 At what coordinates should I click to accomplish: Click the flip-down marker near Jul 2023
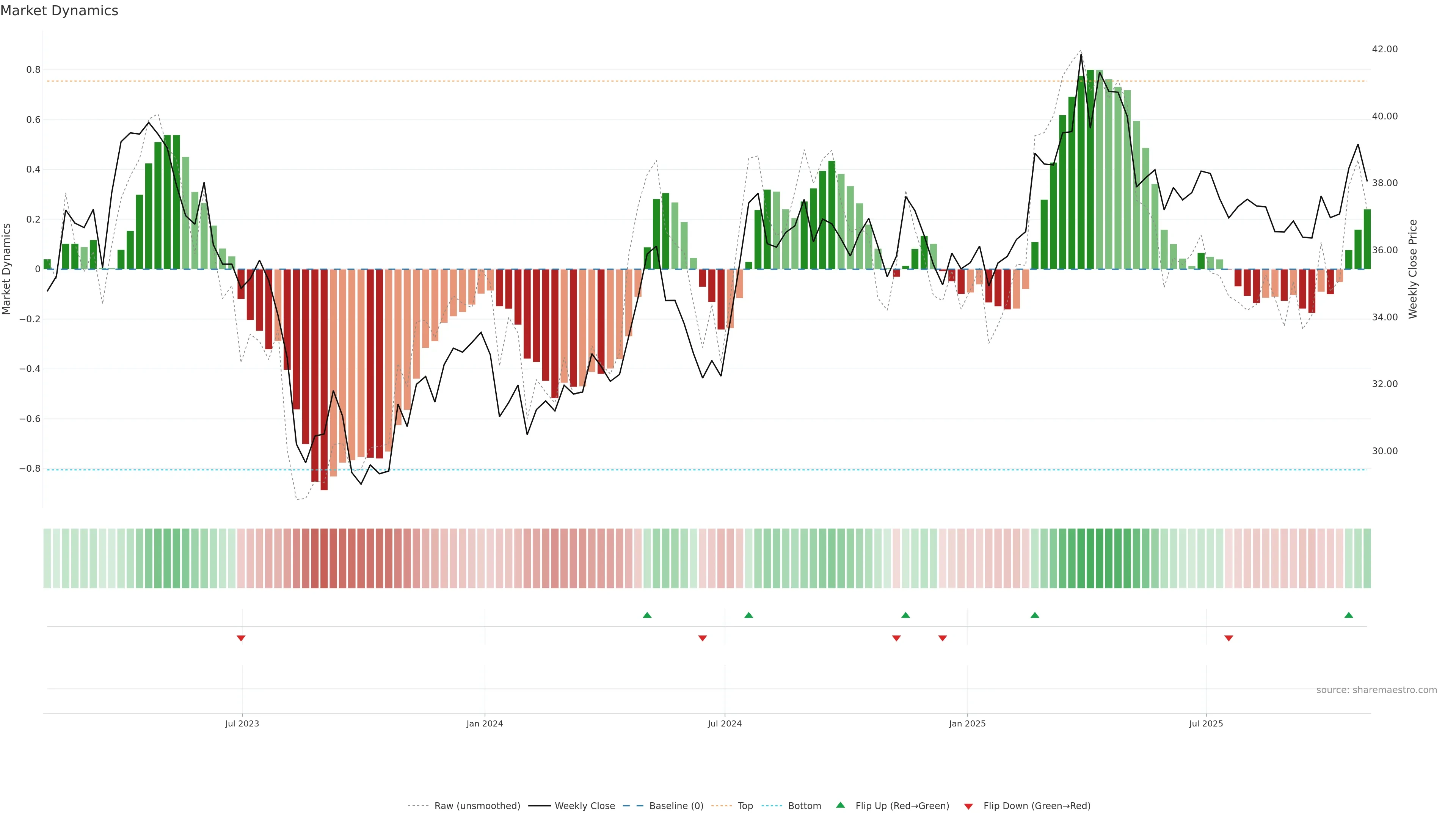(x=241, y=638)
